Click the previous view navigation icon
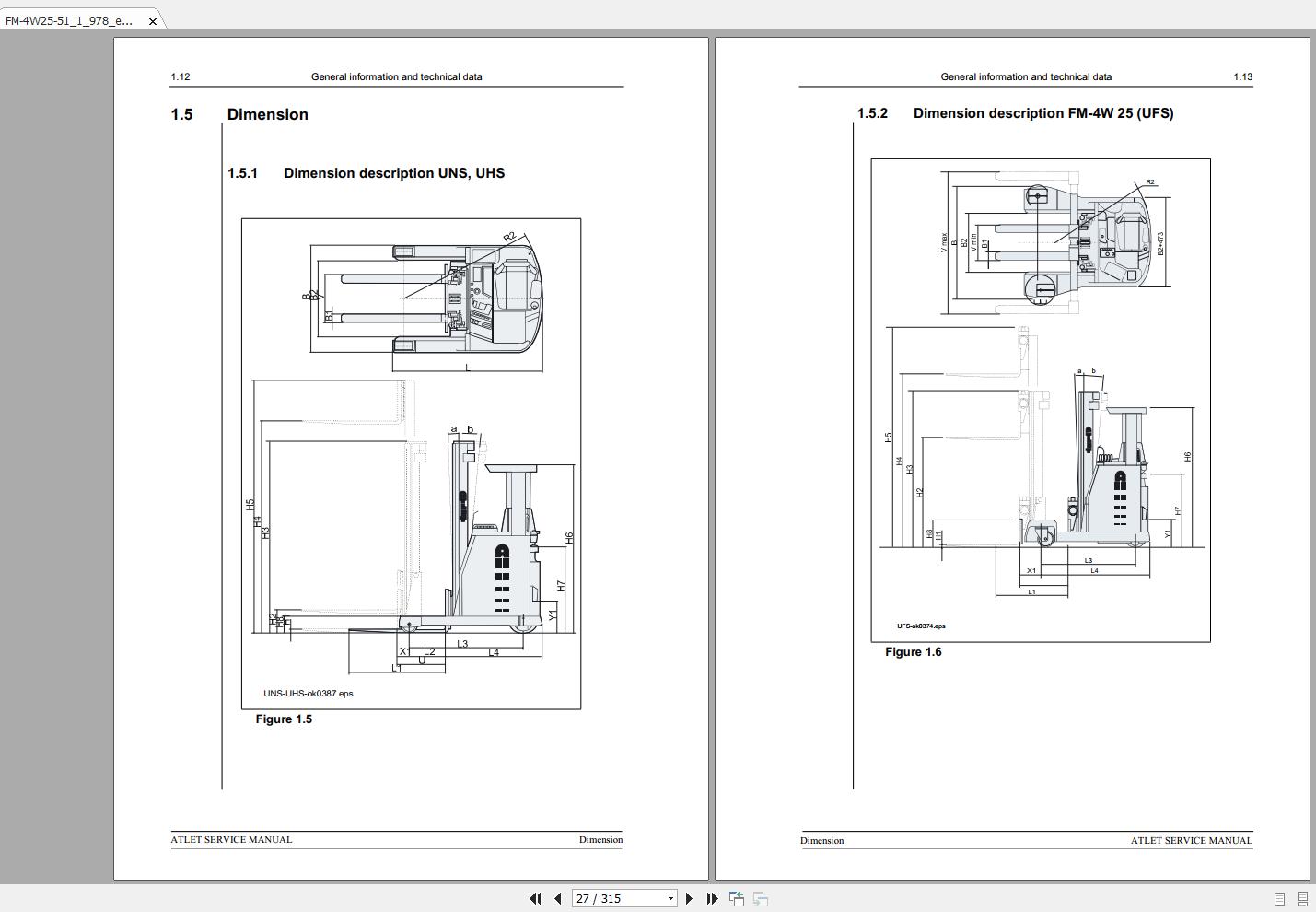The height and width of the screenshot is (912, 1316). tap(737, 898)
